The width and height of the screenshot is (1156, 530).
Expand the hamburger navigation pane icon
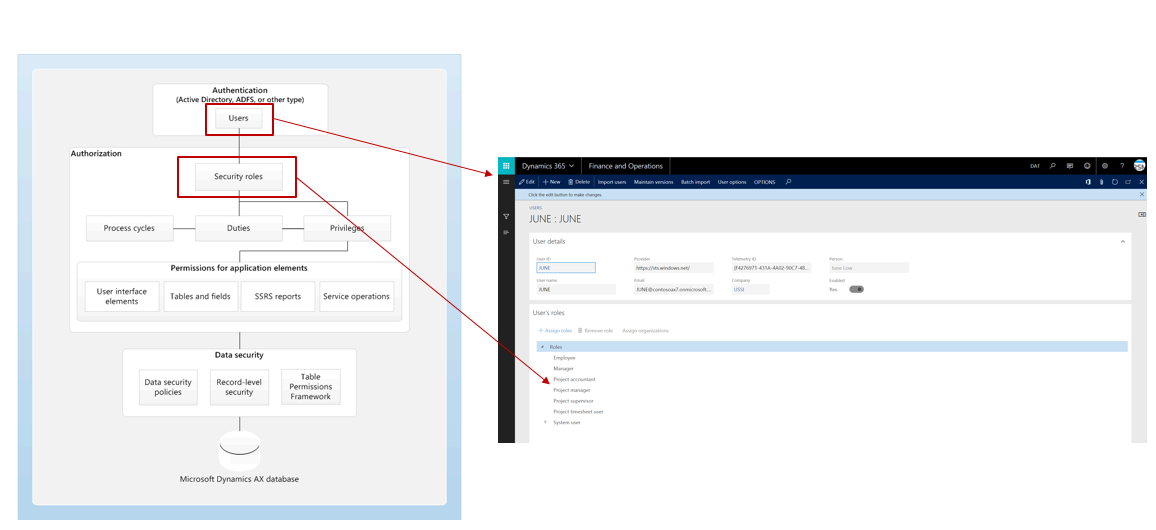[x=506, y=182]
